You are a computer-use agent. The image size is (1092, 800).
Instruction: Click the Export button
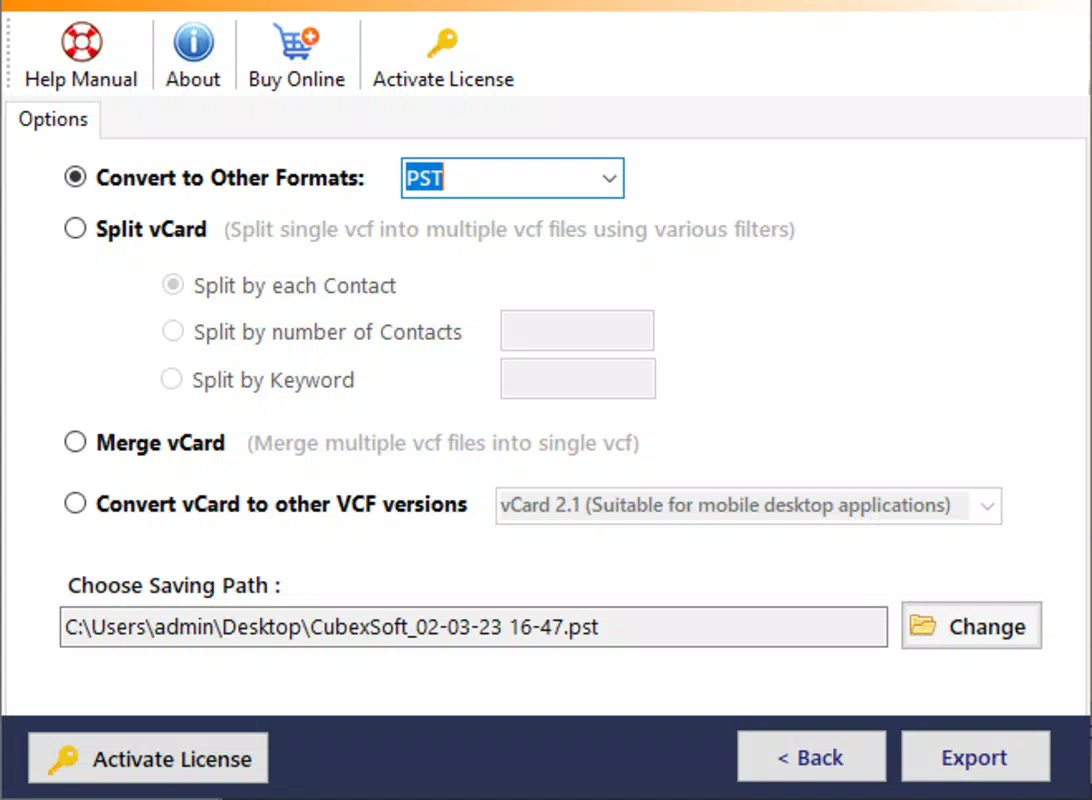976,757
